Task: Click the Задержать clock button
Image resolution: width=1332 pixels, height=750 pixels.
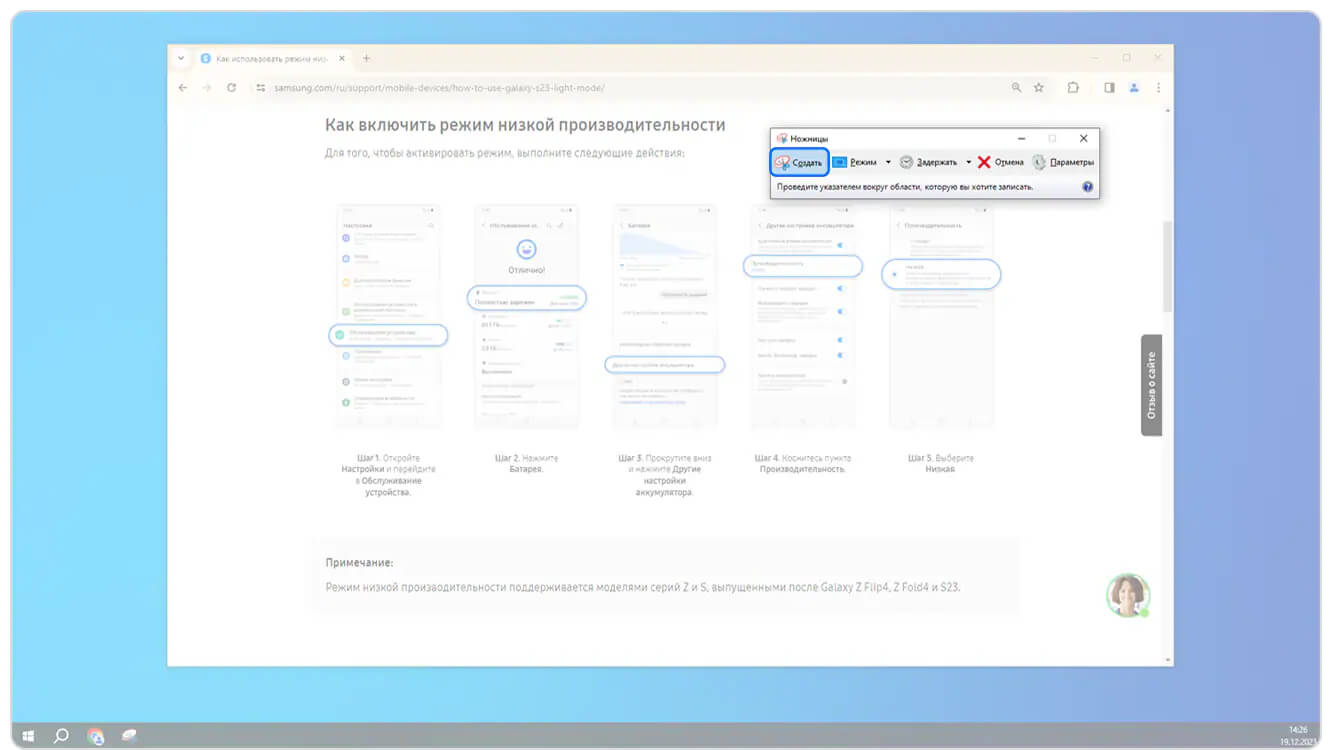Action: (x=928, y=162)
